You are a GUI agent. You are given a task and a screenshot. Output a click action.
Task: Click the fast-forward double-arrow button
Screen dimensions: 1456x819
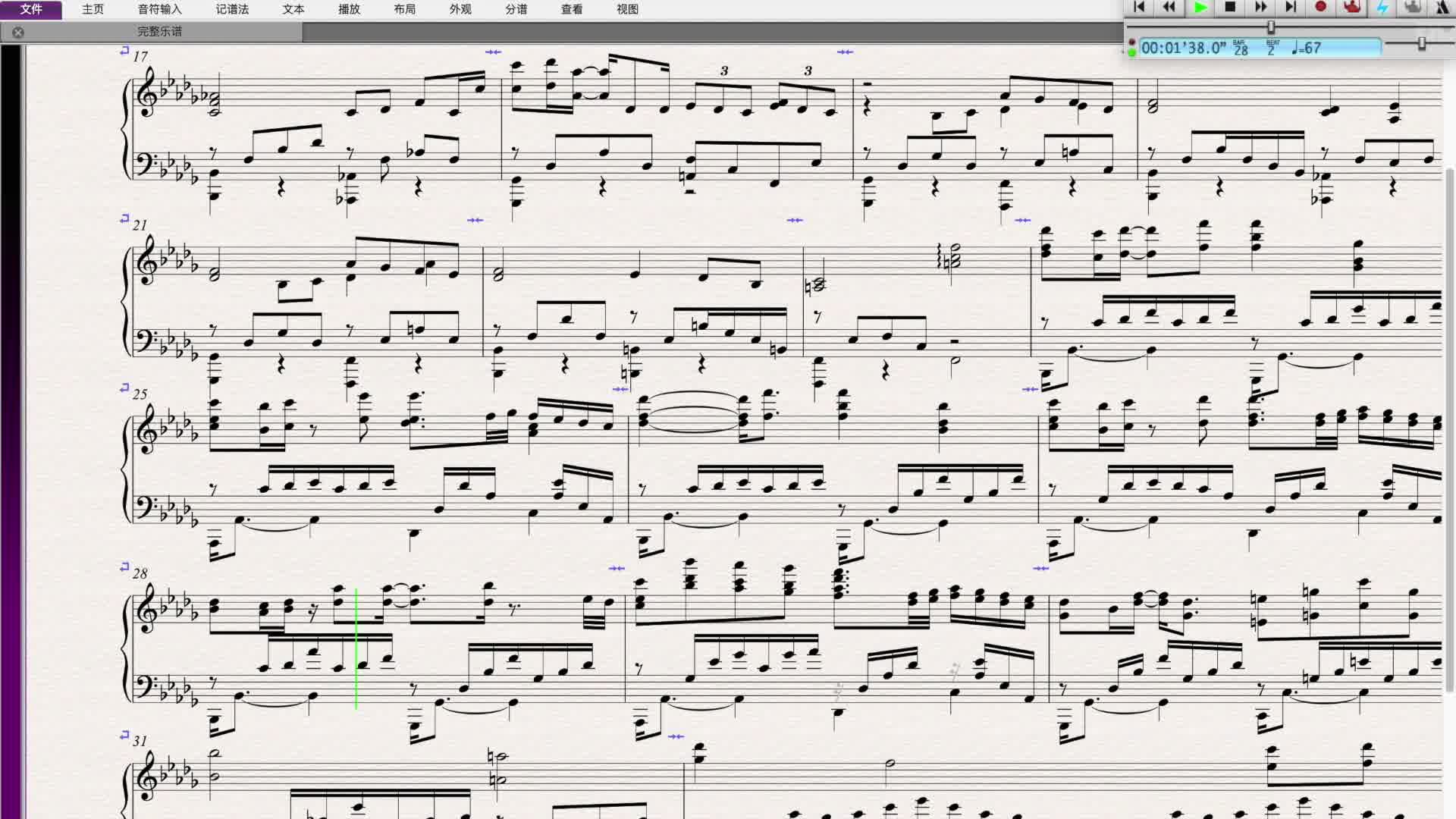click(1260, 7)
